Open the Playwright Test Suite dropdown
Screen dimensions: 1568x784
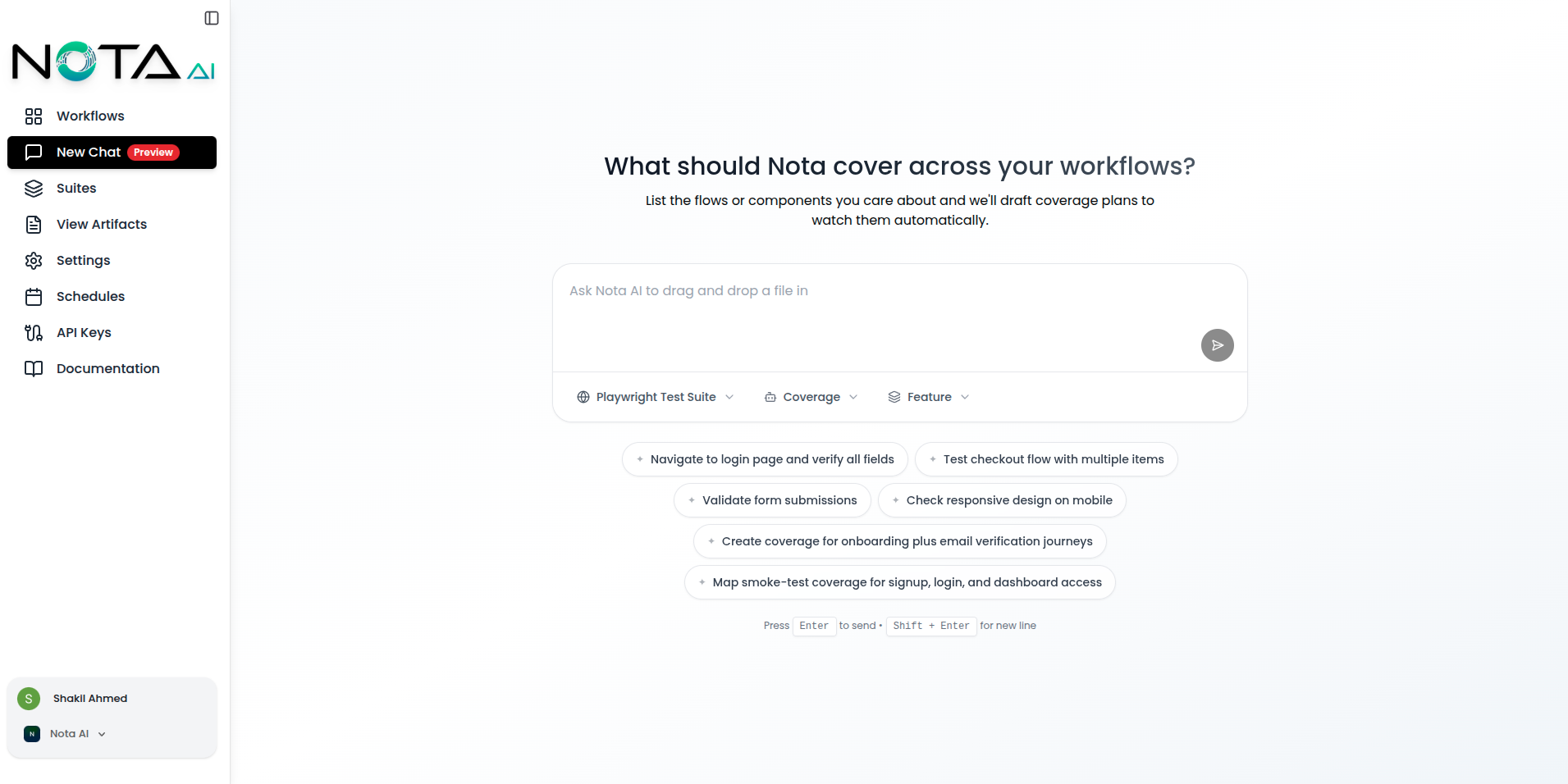(654, 396)
